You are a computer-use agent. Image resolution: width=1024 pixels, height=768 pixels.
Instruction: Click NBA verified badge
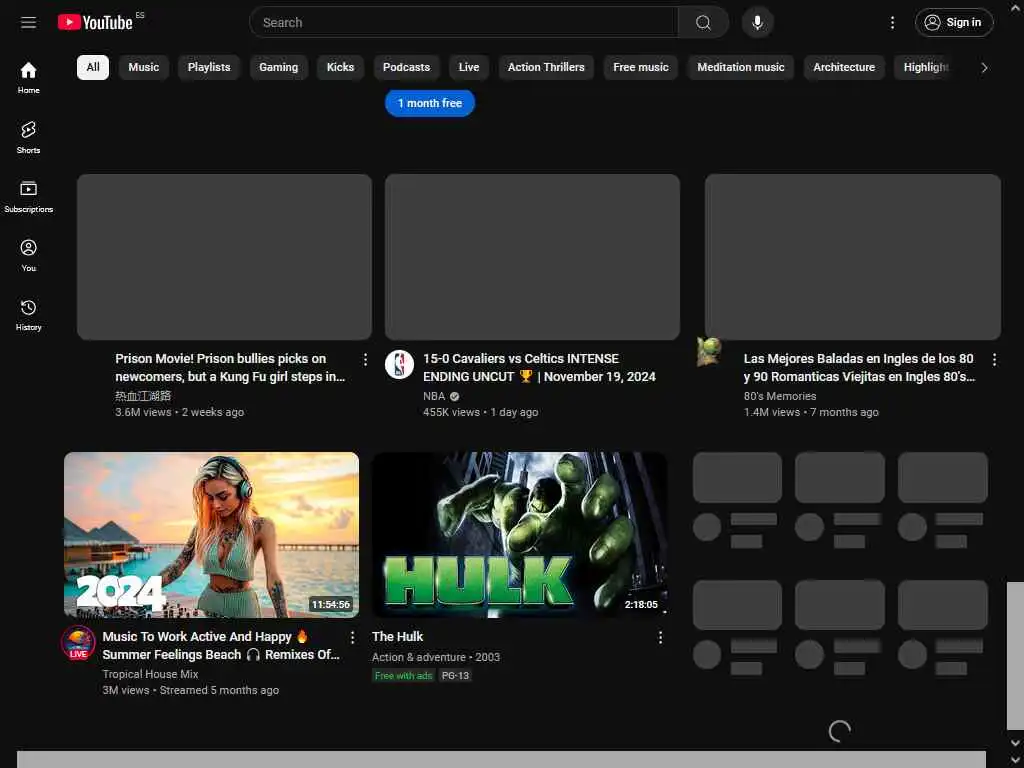click(x=455, y=396)
